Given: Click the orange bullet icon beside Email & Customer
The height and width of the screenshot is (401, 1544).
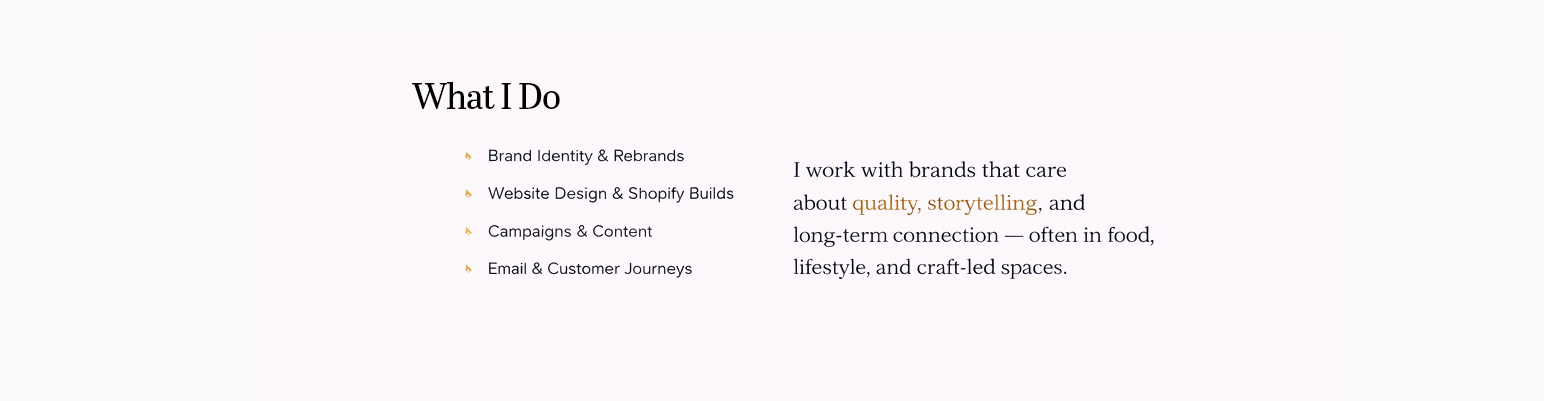Looking at the screenshot, I should tap(467, 268).
